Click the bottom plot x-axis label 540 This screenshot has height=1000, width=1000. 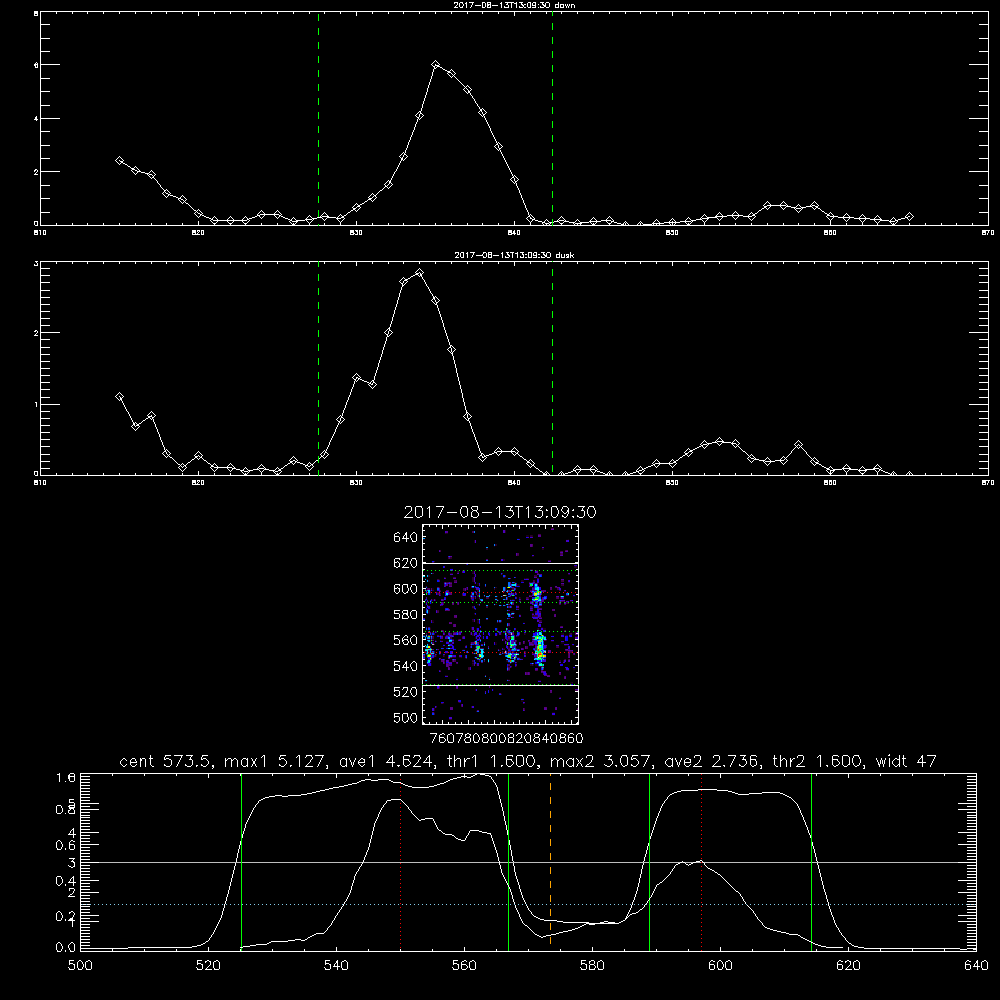(336, 966)
